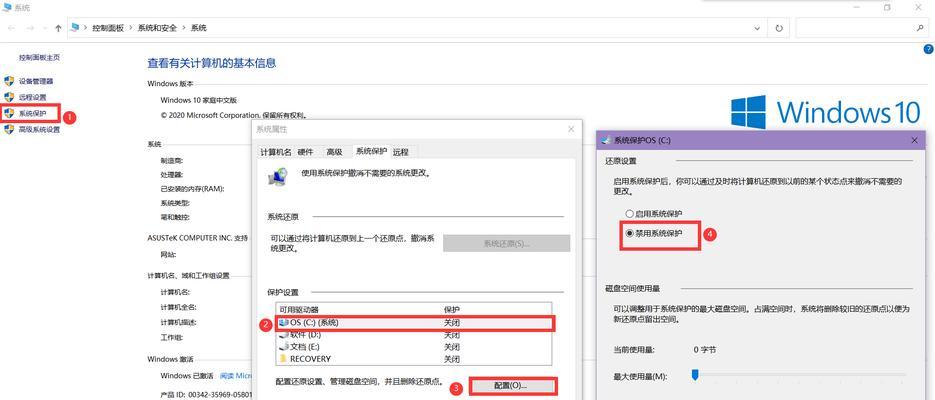
Task: Select RECOVERY drive row
Action: click(x=414, y=359)
